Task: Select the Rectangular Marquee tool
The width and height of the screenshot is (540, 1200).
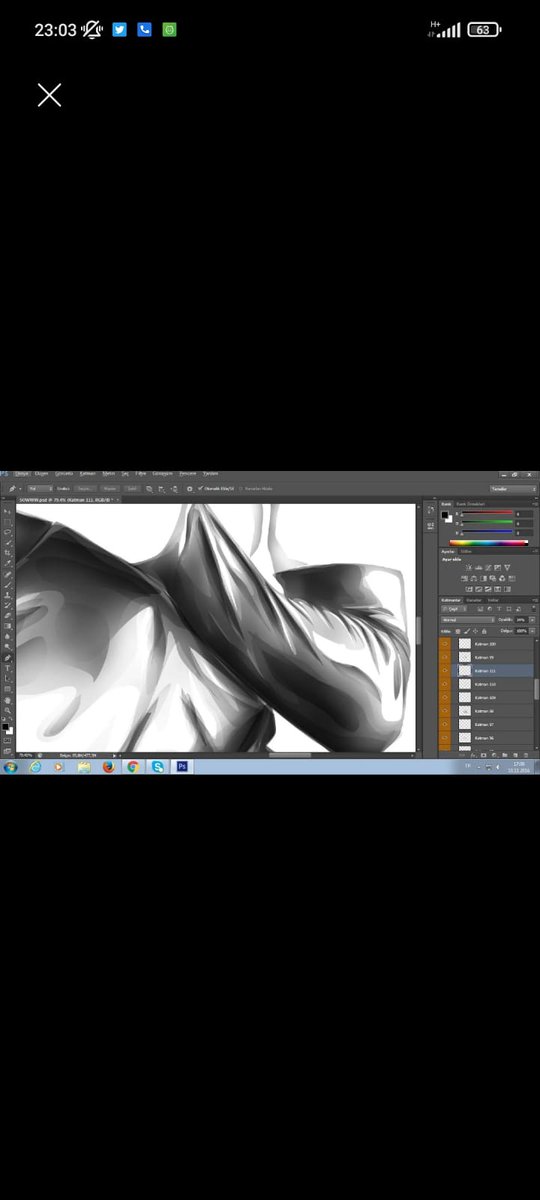Action: (x=8, y=522)
